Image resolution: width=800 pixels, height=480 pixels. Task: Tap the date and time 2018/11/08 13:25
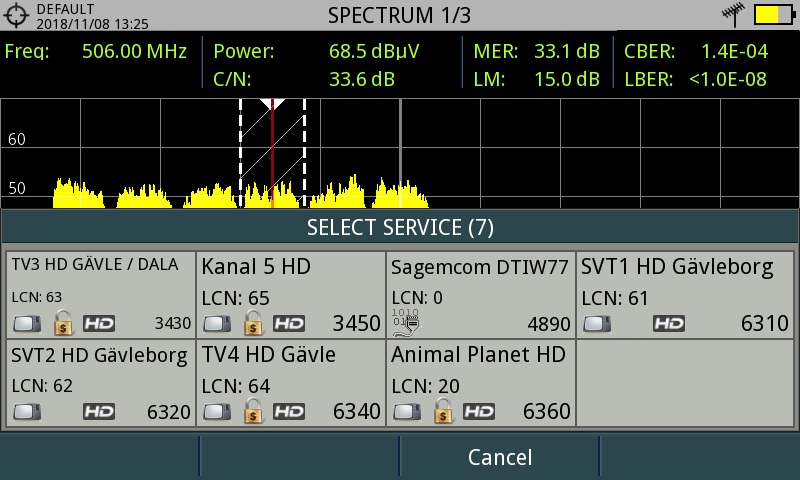tap(92, 24)
